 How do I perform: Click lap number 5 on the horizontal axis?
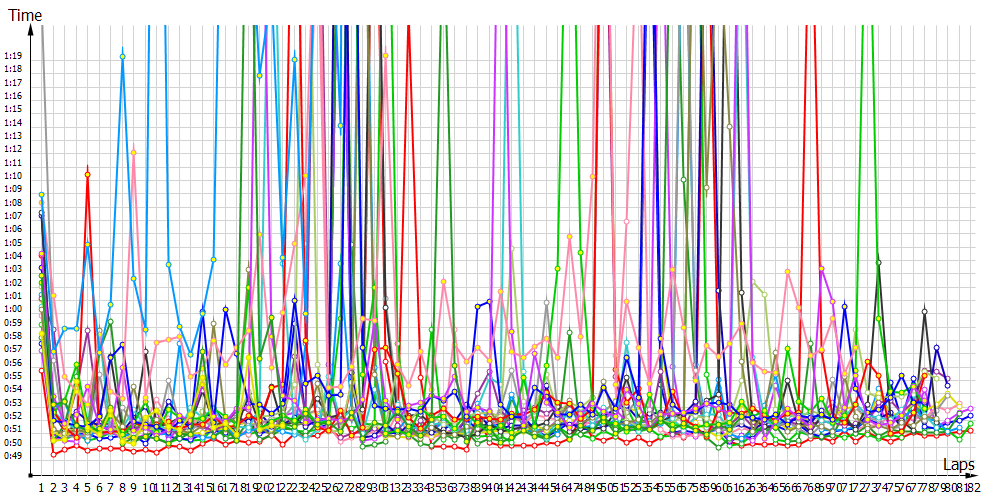[87, 487]
